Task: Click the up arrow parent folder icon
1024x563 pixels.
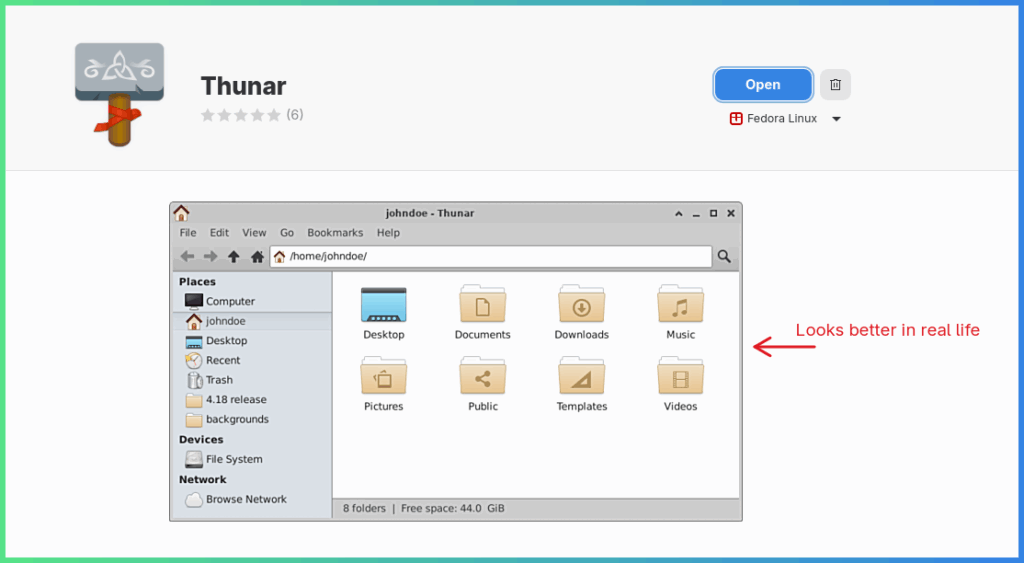Action: [234, 257]
